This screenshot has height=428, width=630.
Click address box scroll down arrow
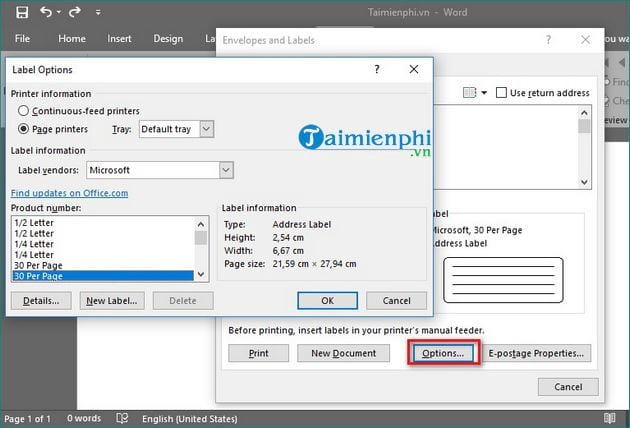584,182
